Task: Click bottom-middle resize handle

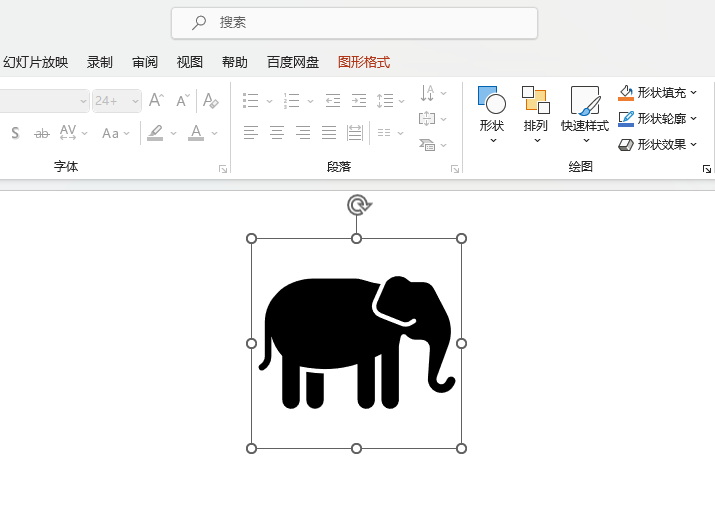Action: [356, 448]
